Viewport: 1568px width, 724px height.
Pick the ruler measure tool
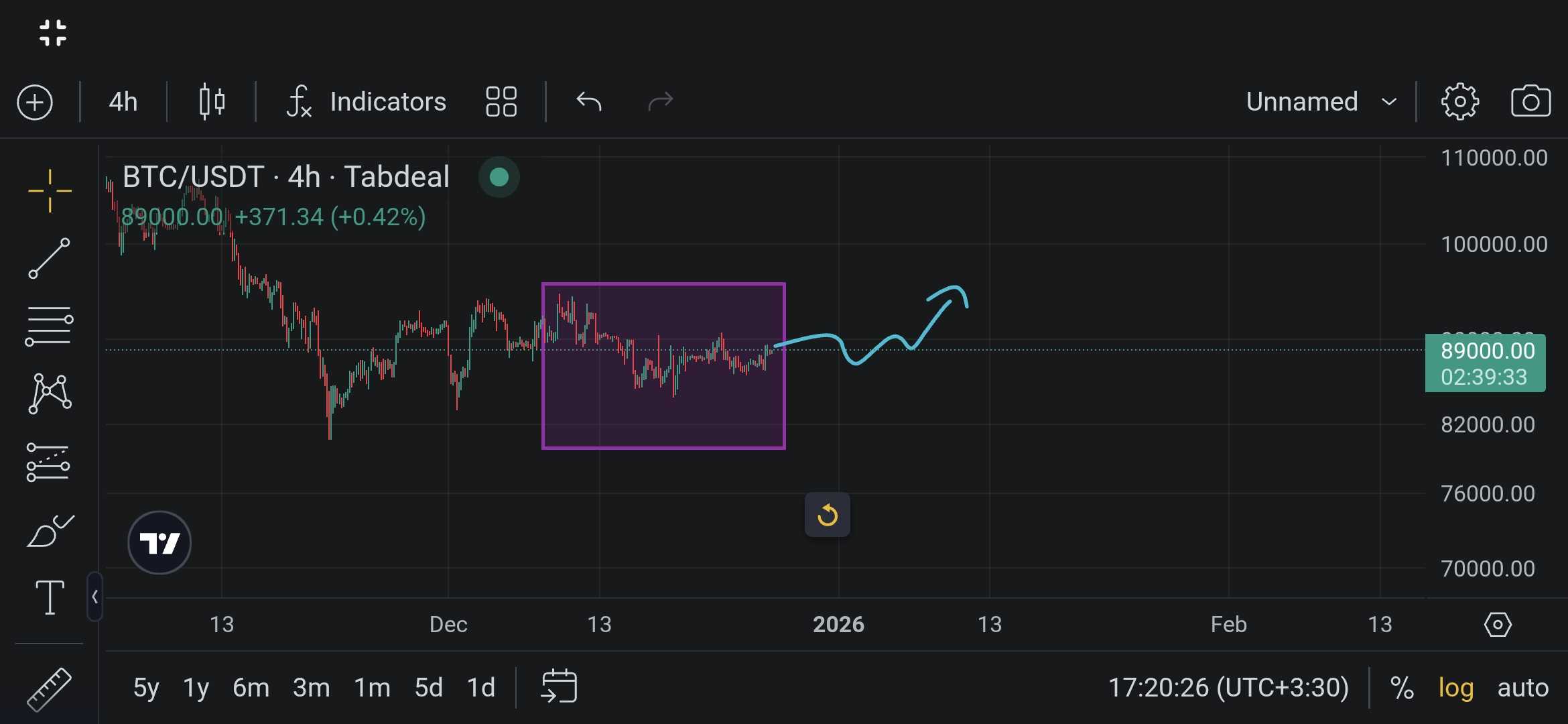point(49,688)
